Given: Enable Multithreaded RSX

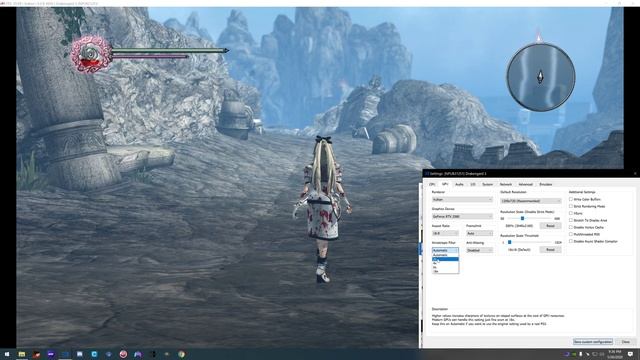Looking at the screenshot, I should click(x=571, y=234).
